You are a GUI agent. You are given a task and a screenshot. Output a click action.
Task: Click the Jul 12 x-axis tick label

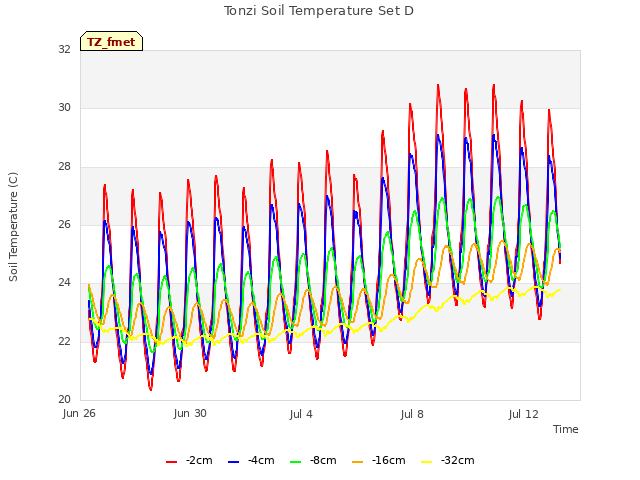click(524, 414)
